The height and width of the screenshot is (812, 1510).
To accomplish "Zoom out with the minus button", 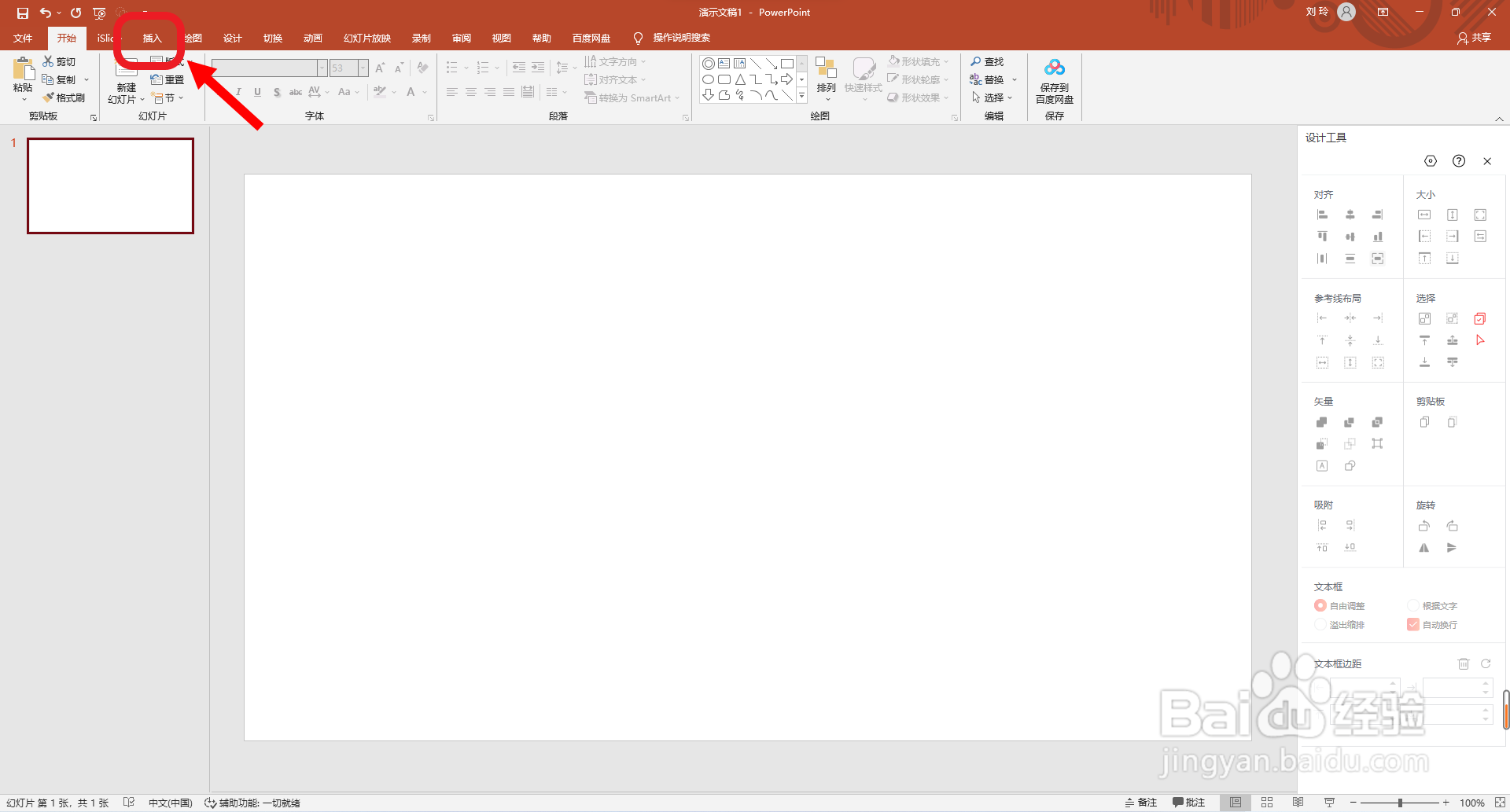I will pyautogui.click(x=1353, y=803).
